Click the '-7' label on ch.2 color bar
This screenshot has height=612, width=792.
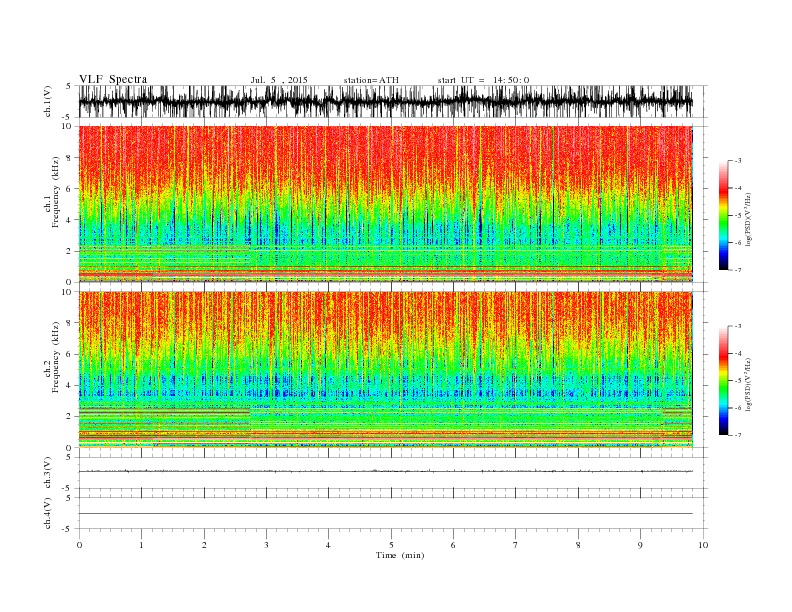coord(738,435)
